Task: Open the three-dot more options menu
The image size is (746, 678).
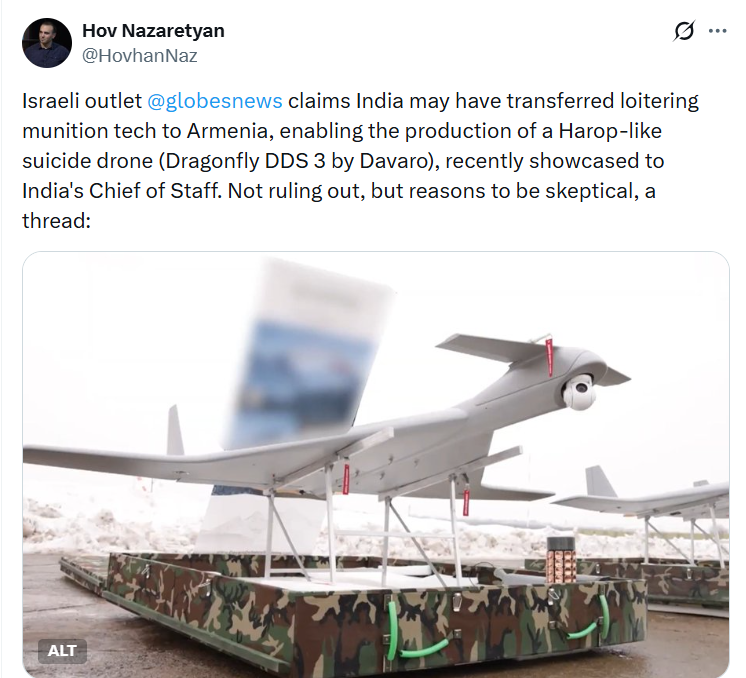Action: point(717,31)
